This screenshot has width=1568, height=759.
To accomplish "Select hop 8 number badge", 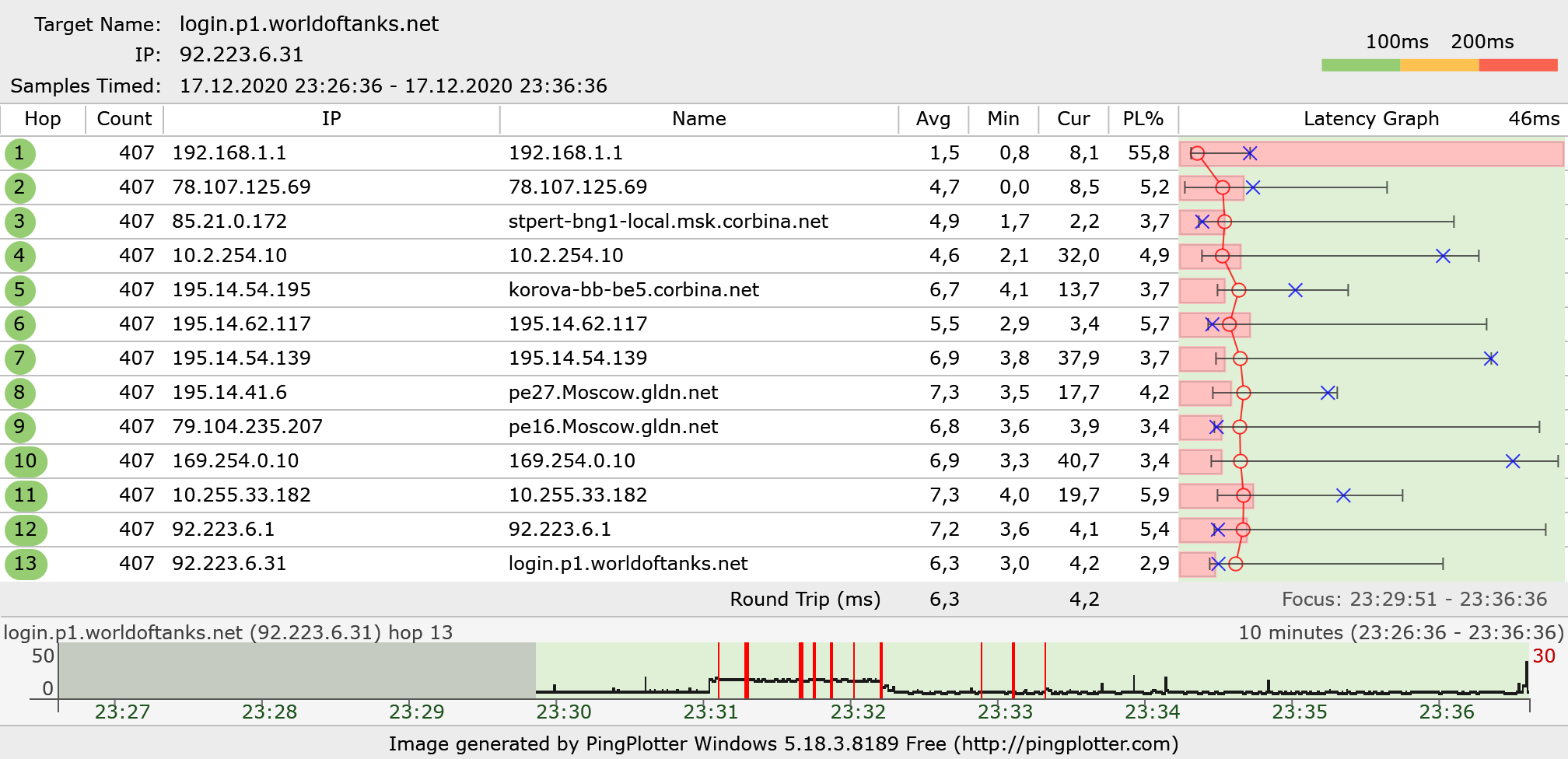I will 19,393.
